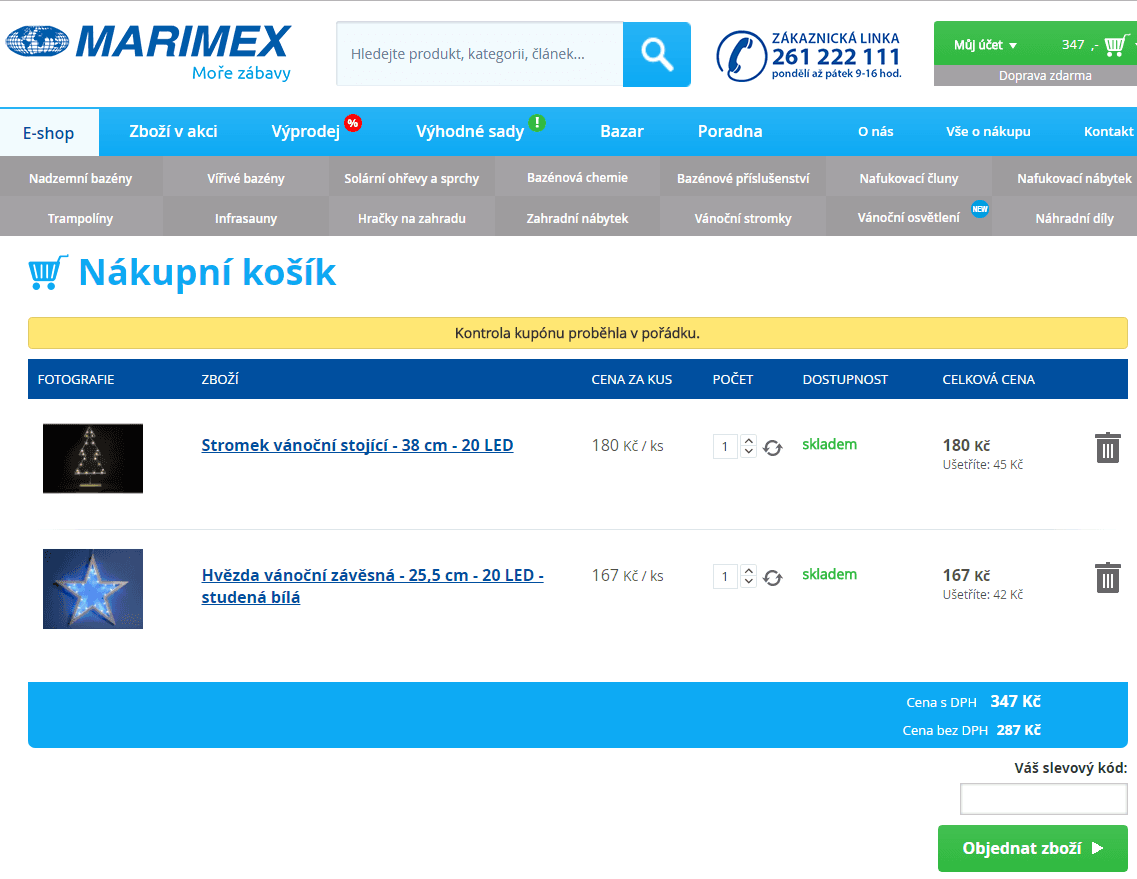Click the product search input field

click(479, 54)
